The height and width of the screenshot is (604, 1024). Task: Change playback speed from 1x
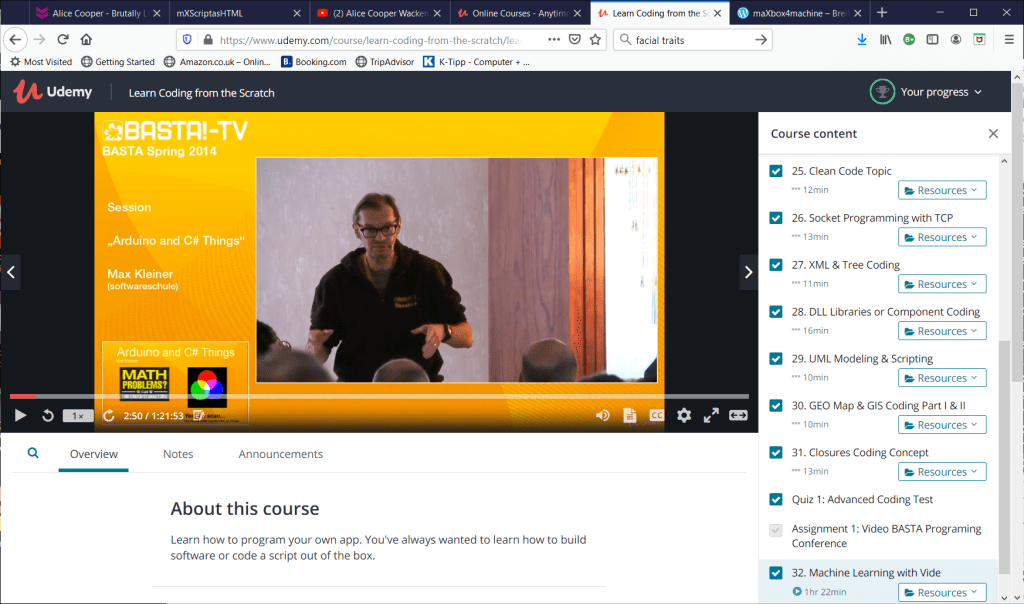point(76,415)
